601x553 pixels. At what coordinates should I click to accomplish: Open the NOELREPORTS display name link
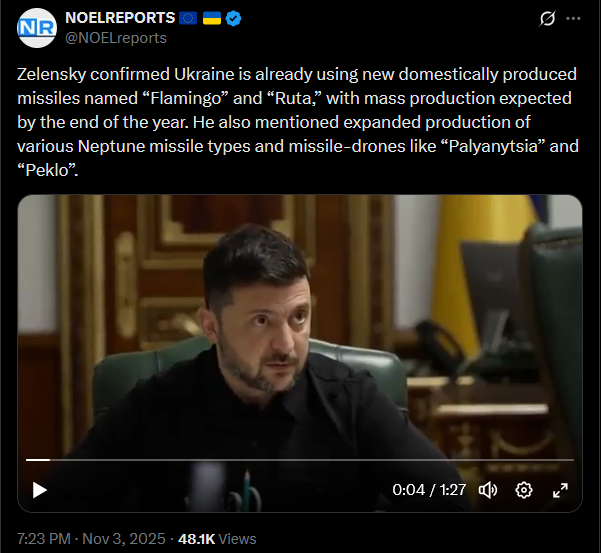[120, 18]
